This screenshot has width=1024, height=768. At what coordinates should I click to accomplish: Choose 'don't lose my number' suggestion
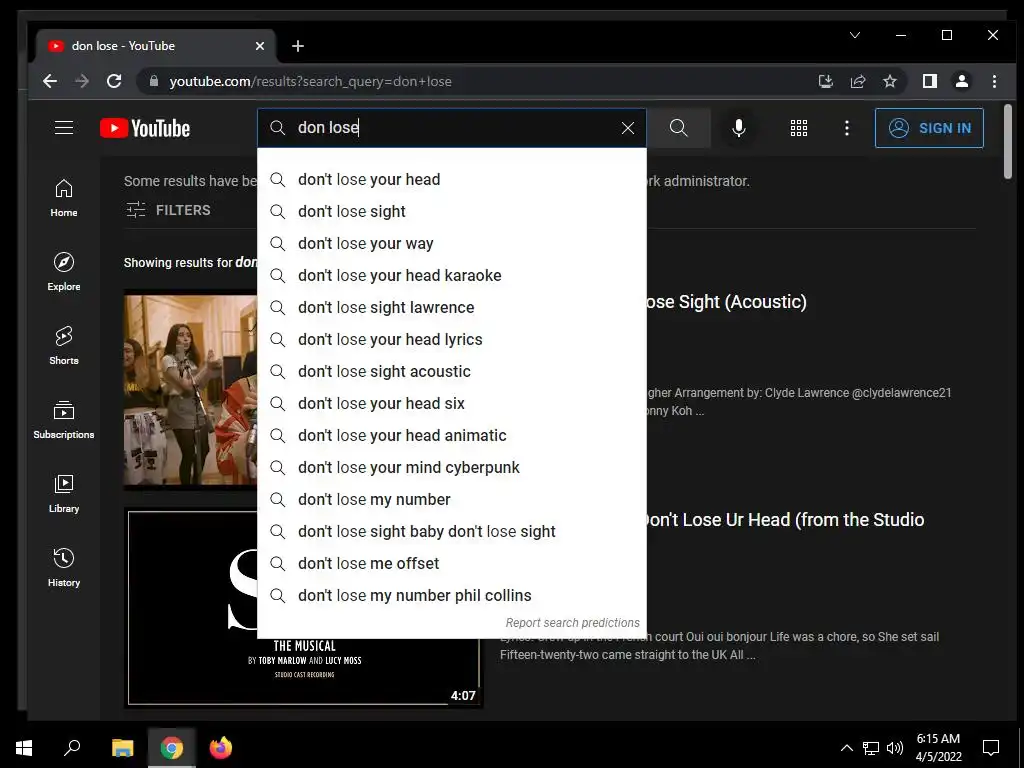point(452,500)
